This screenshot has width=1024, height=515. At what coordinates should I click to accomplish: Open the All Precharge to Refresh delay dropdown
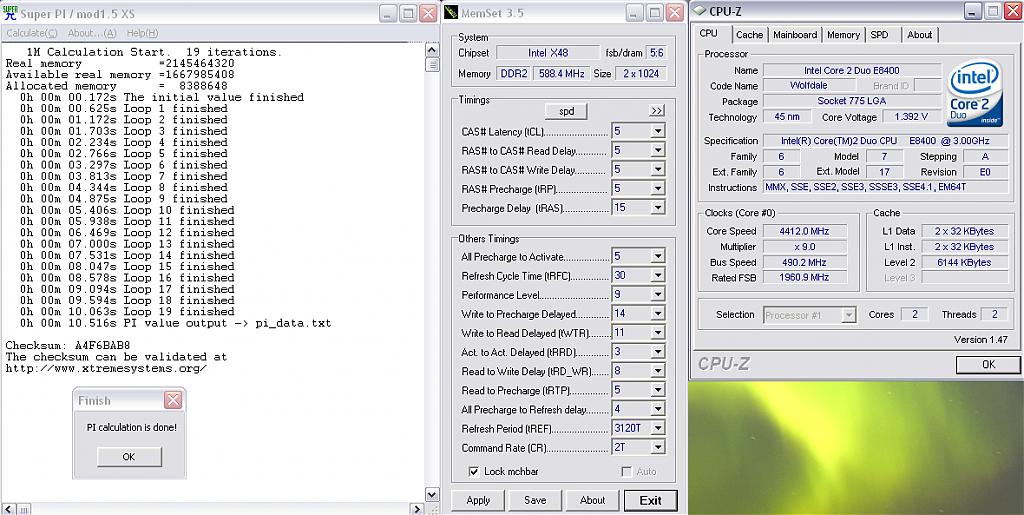(x=658, y=409)
